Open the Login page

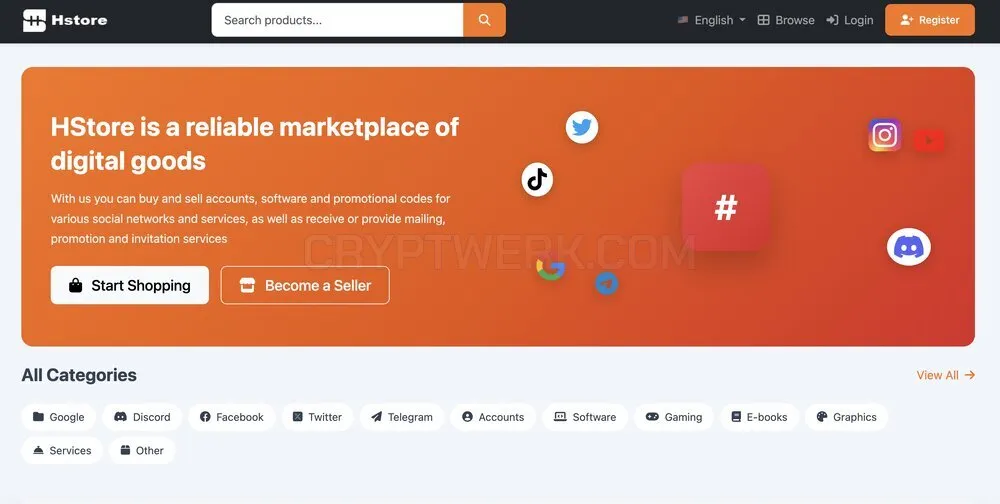click(849, 20)
